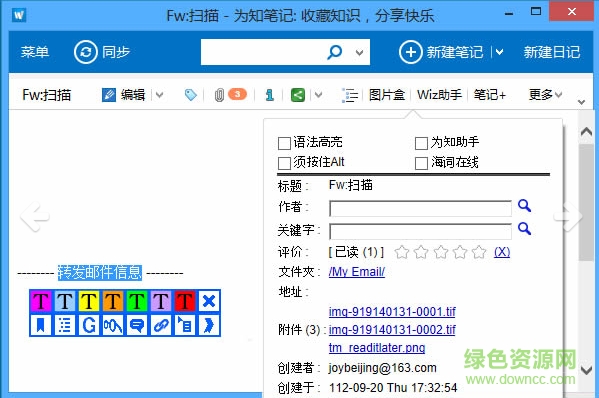
Task: Click the G search icon
Action: pyautogui.click(x=89, y=325)
